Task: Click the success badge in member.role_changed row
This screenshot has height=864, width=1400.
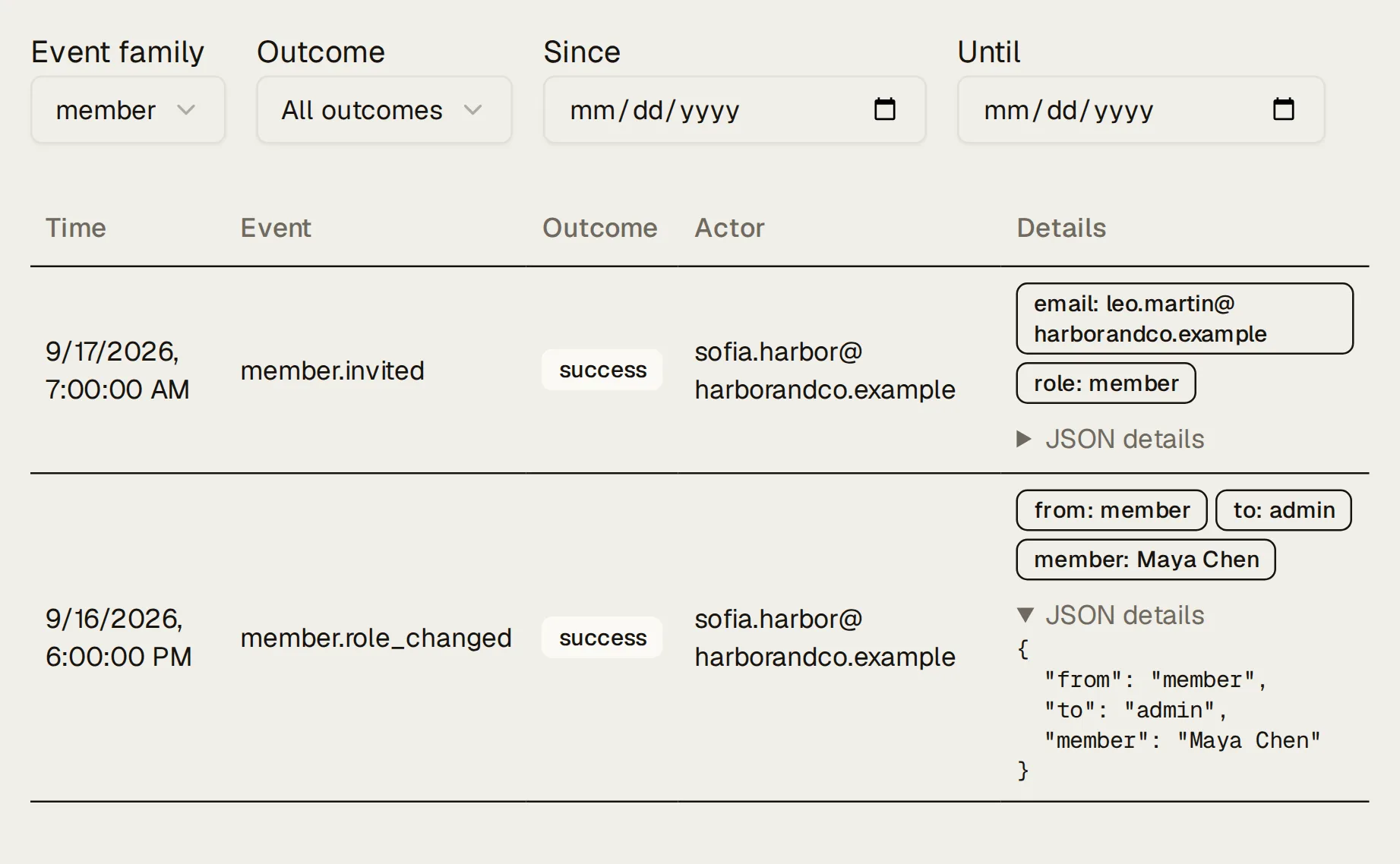Action: tap(602, 638)
